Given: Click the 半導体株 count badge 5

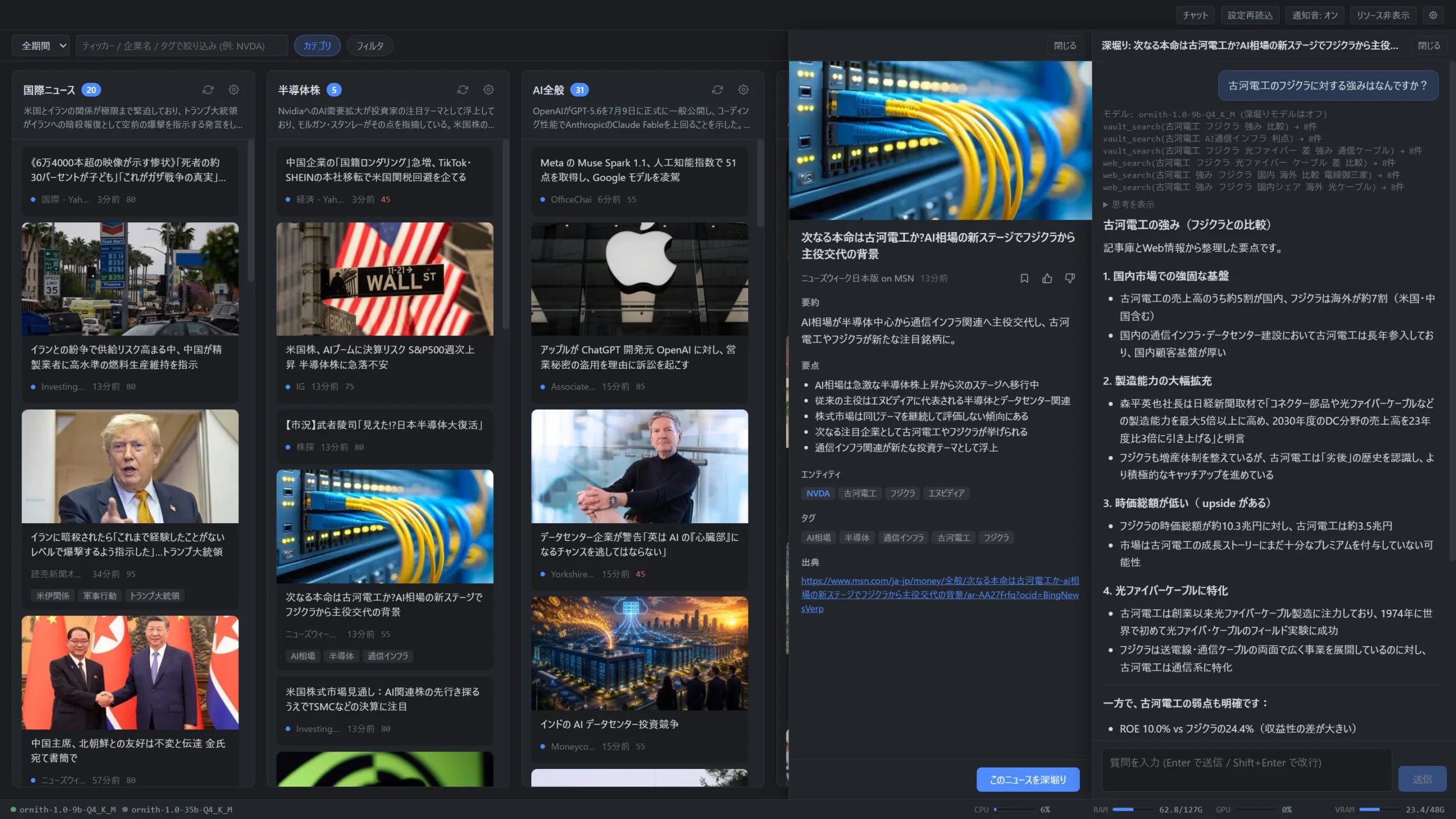Looking at the screenshot, I should [x=334, y=90].
